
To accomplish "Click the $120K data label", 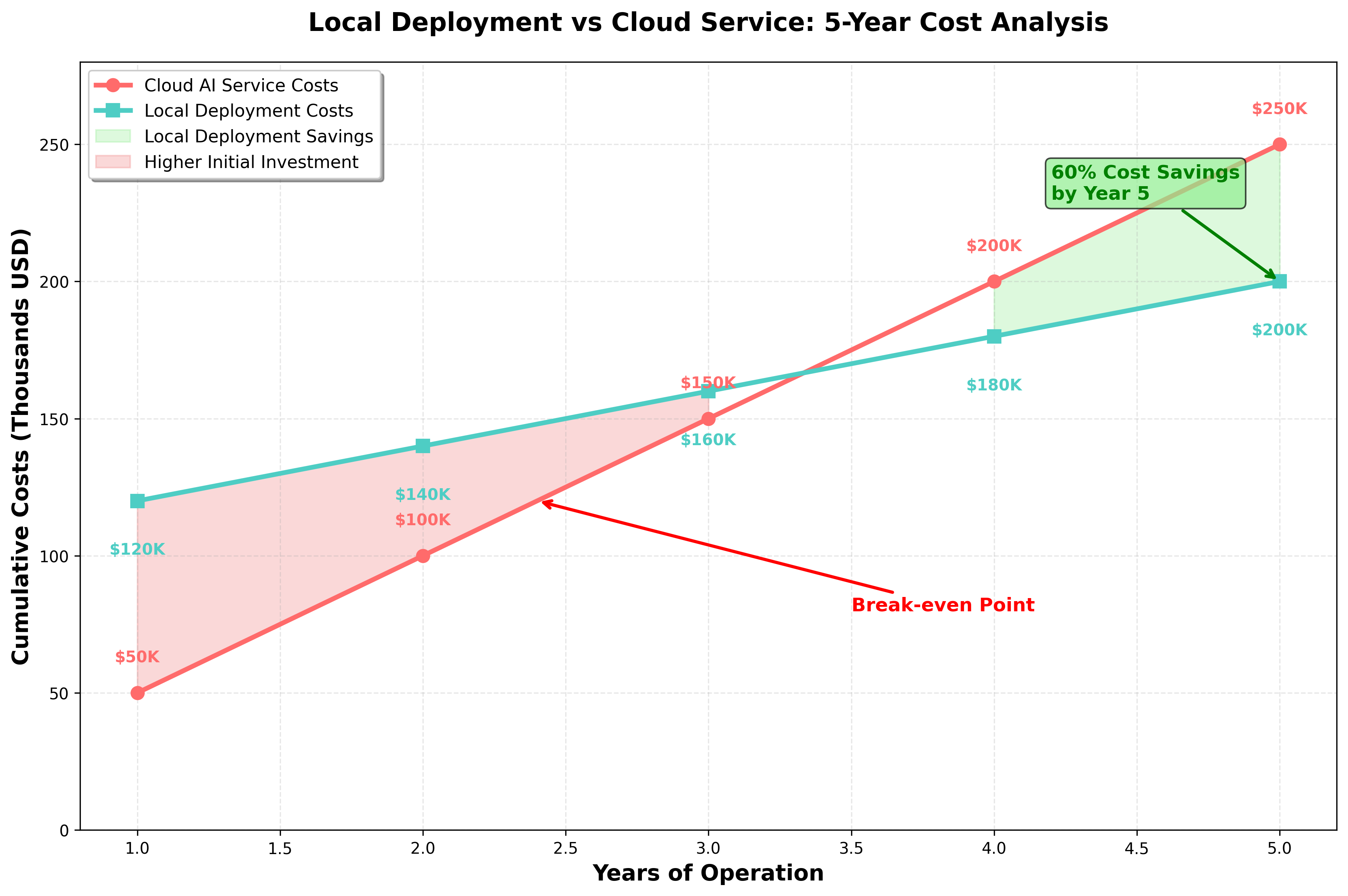I will click(x=137, y=550).
